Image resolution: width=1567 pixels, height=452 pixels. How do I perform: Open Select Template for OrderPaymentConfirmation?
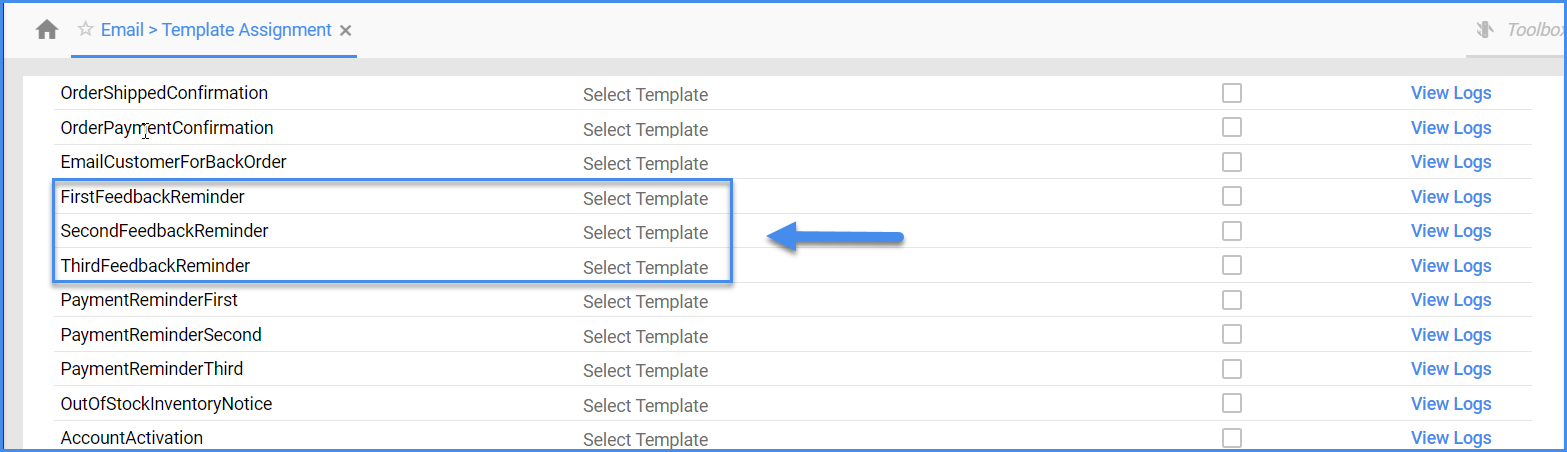645,130
